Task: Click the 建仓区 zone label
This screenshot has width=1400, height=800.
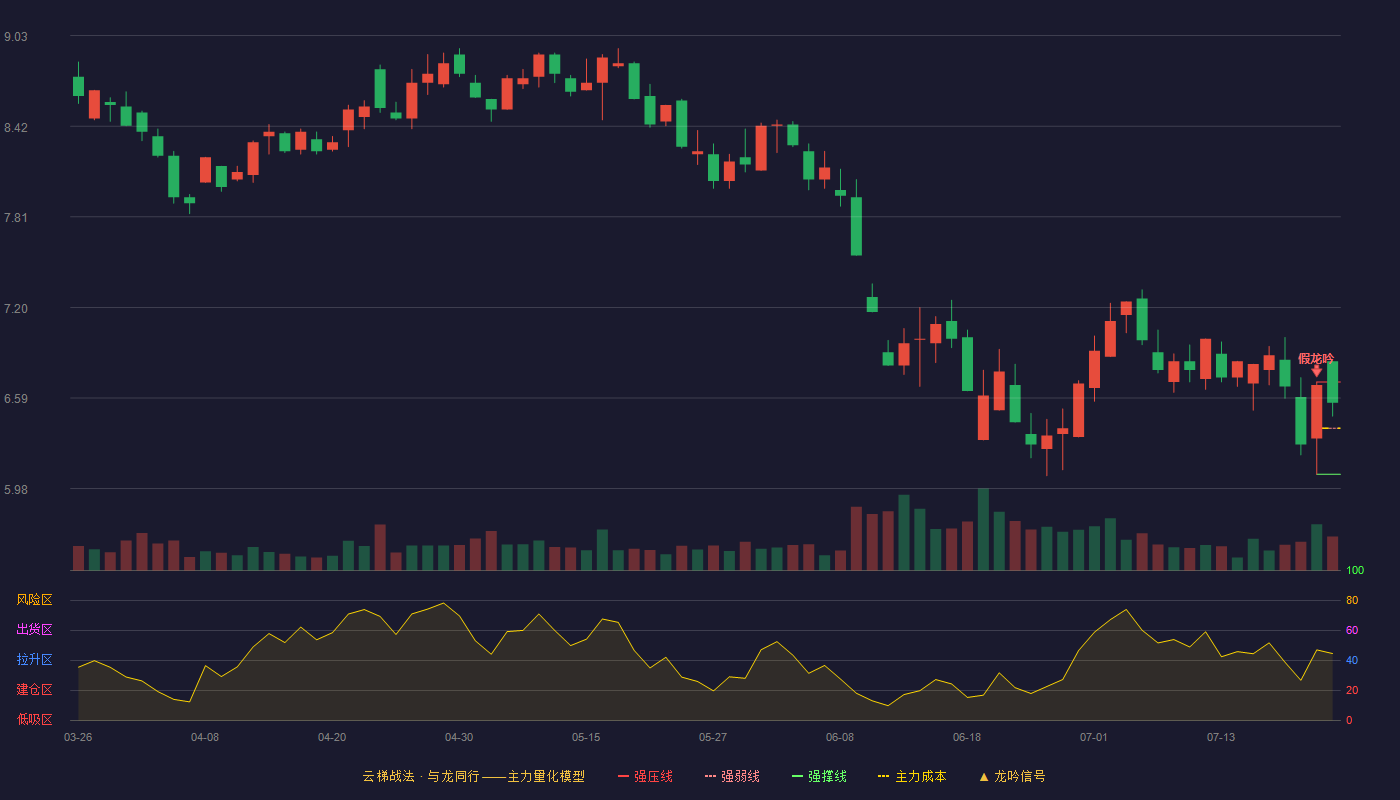Action: 34,690
